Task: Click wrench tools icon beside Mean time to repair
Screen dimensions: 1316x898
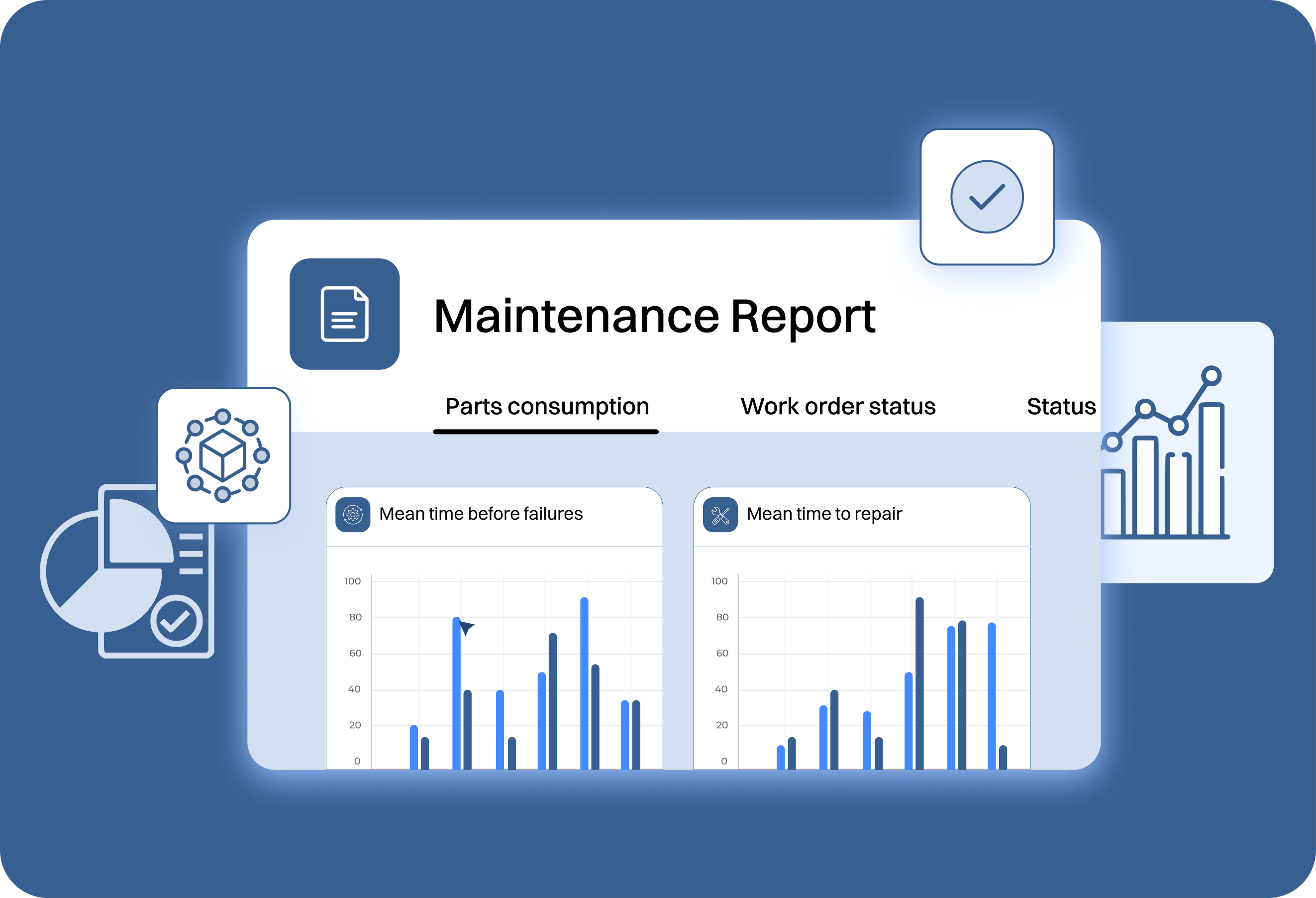Action: point(720,514)
